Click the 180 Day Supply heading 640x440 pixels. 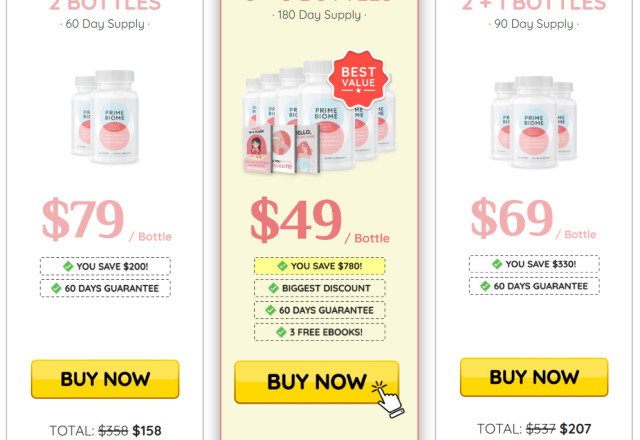(x=319, y=15)
